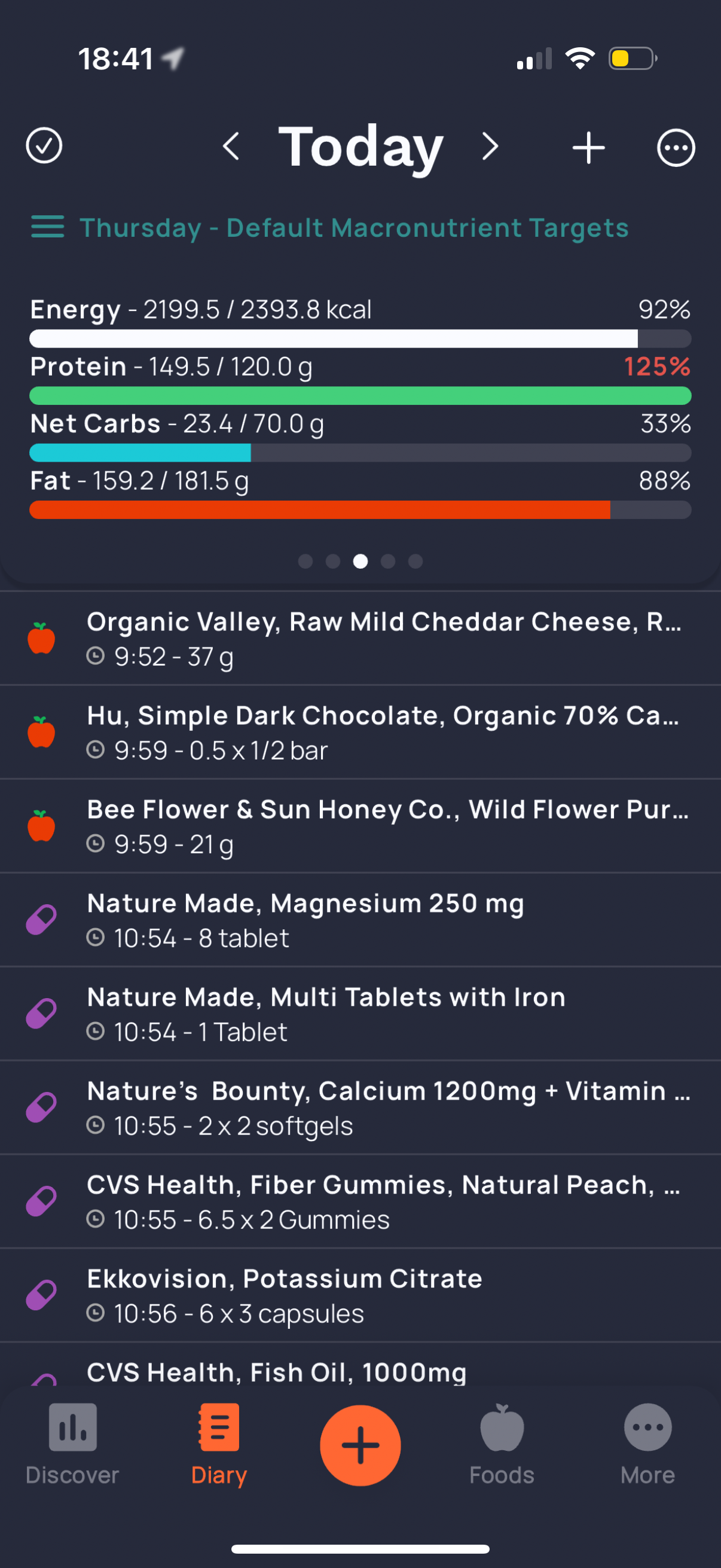Tap the Fat progress bar

coord(360,510)
